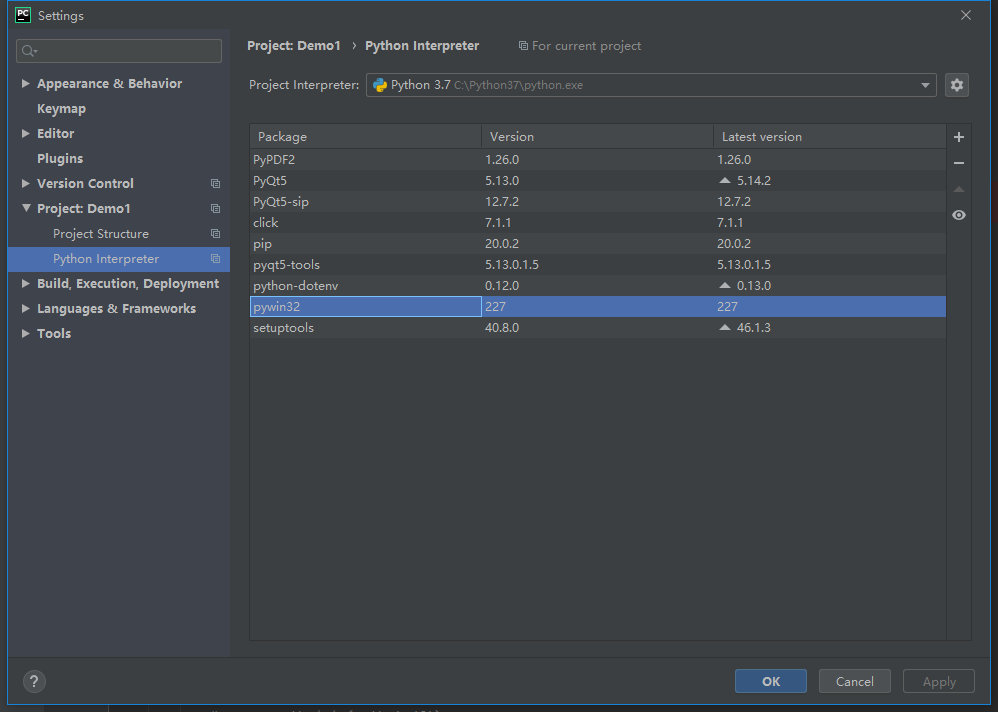
Task: Sort by Package column header
Action: [365, 137]
